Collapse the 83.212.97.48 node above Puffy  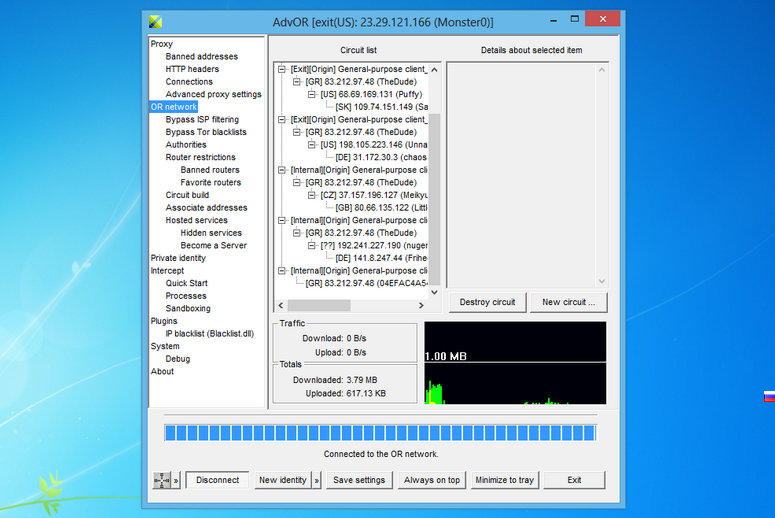[x=297, y=82]
